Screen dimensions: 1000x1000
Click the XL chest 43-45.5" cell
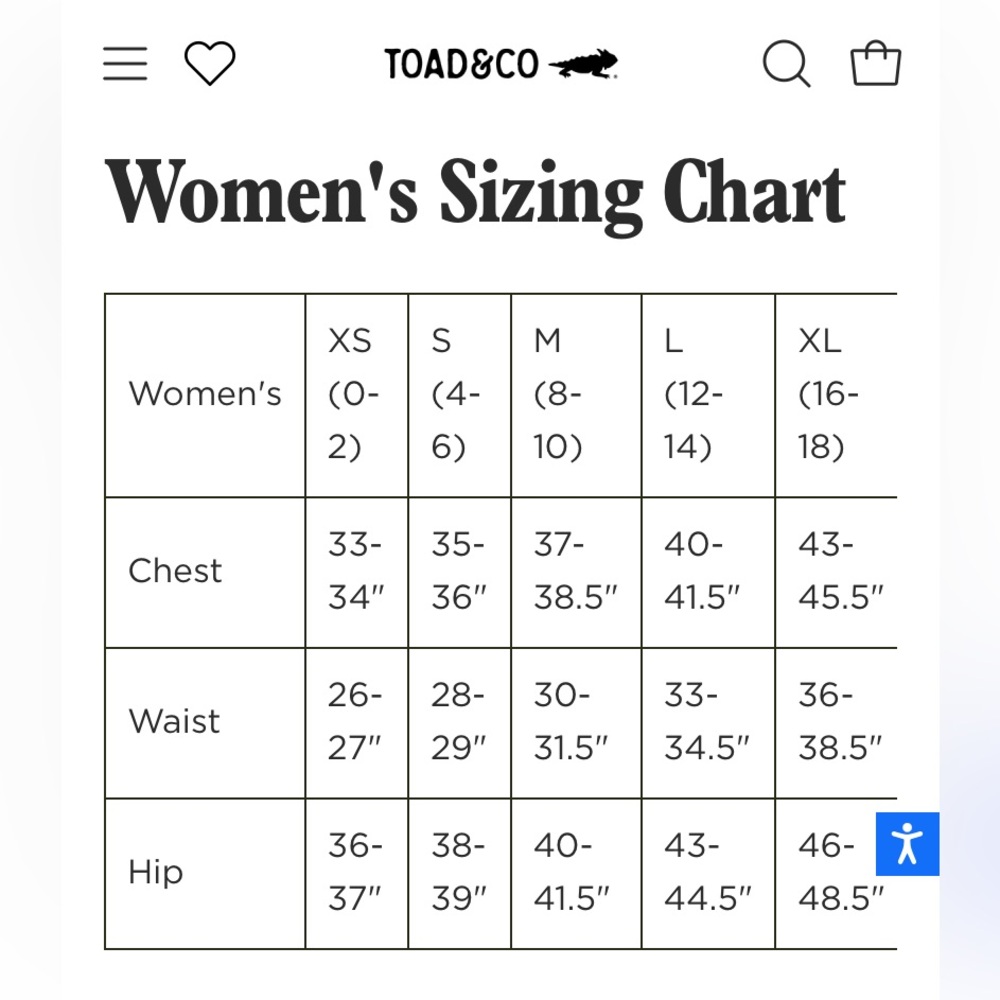click(x=836, y=572)
